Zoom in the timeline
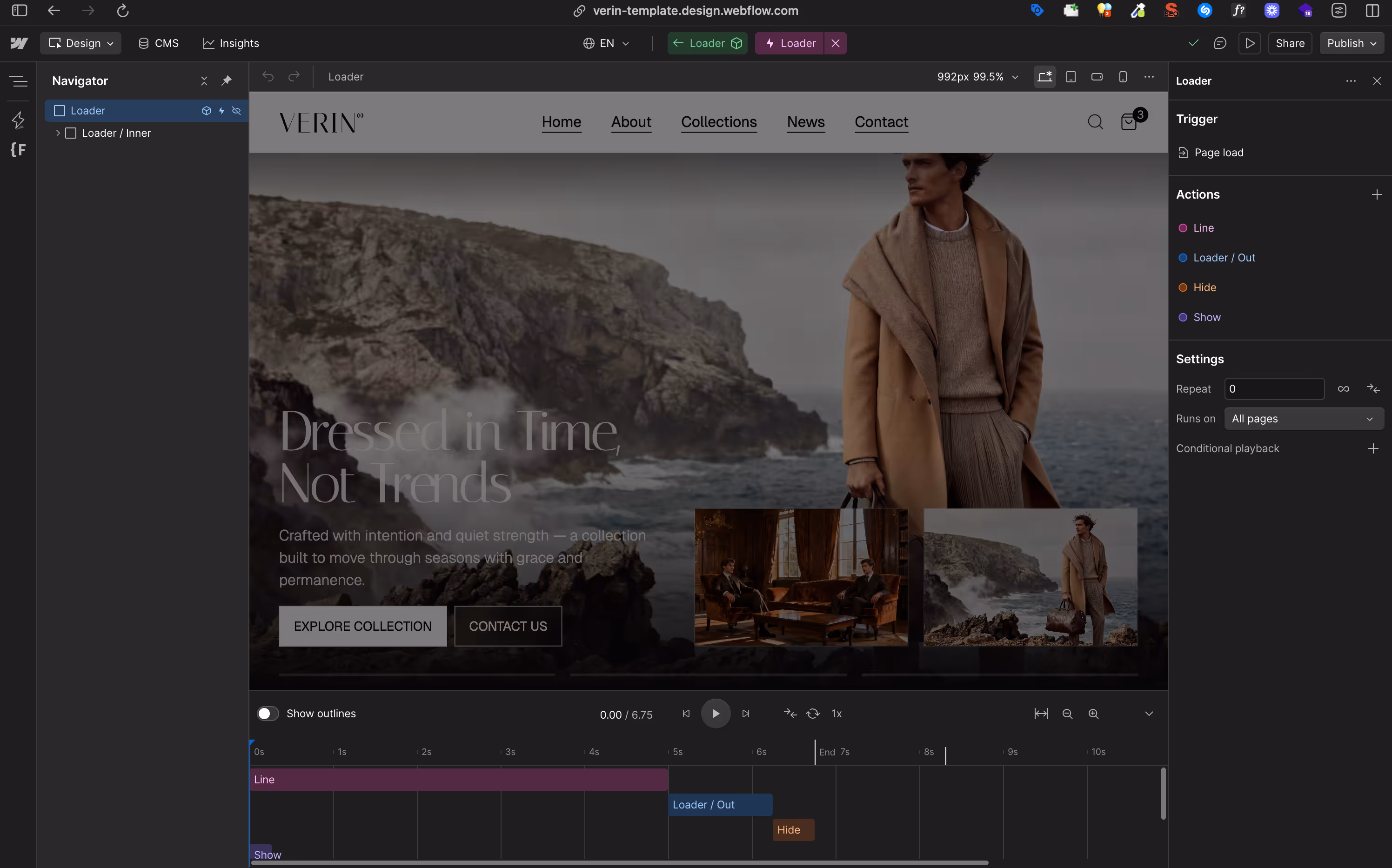 tap(1093, 714)
